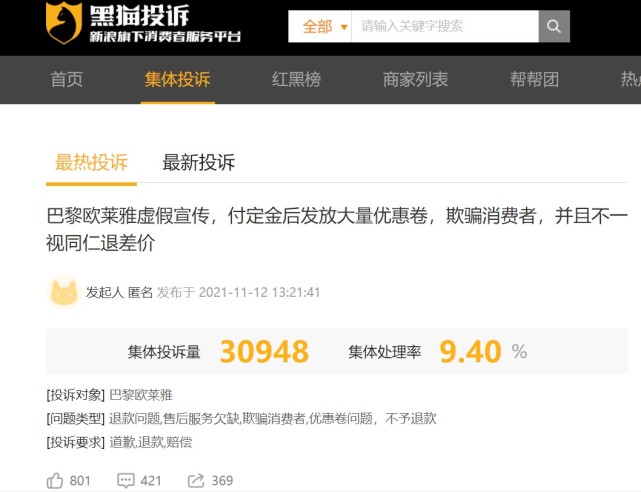The height and width of the screenshot is (492, 641).
Task: Click the like count 801
Action: pos(80,481)
